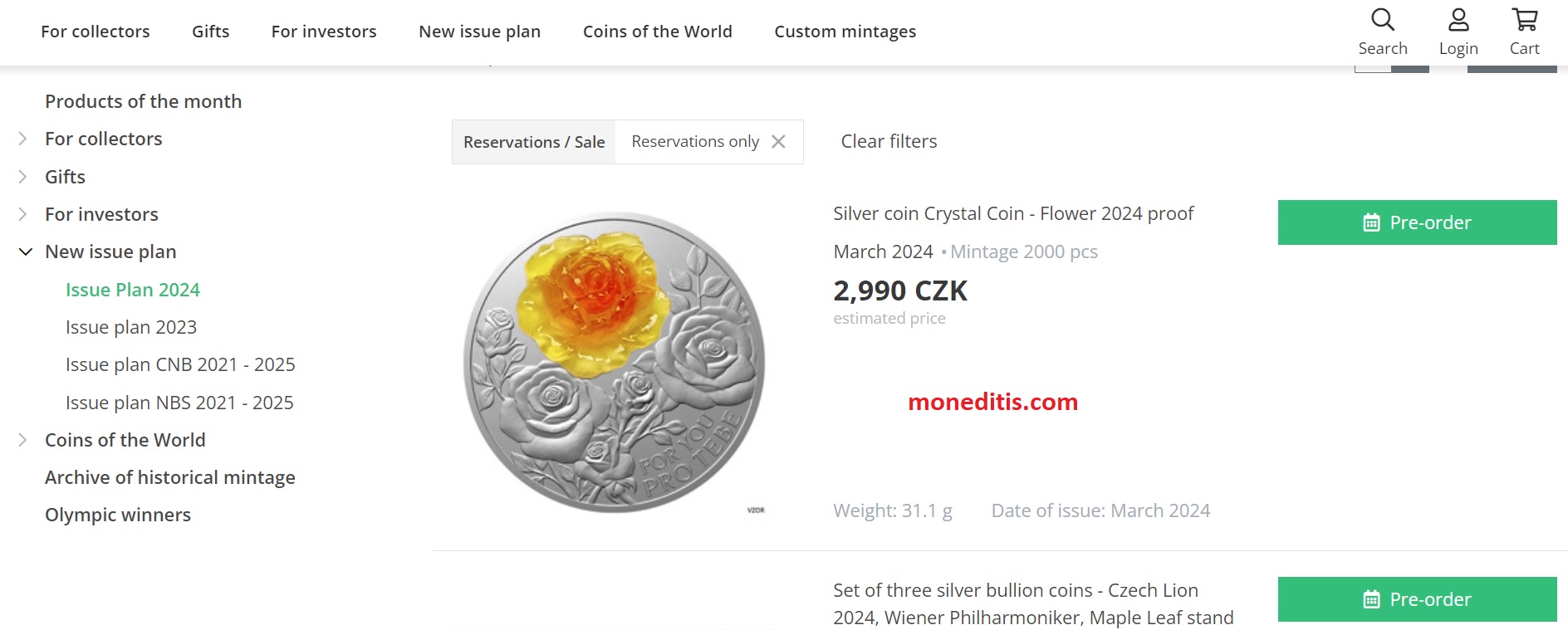Select Issue plan CNB 2021 - 2025
Screen dimensions: 1568x630
click(180, 364)
